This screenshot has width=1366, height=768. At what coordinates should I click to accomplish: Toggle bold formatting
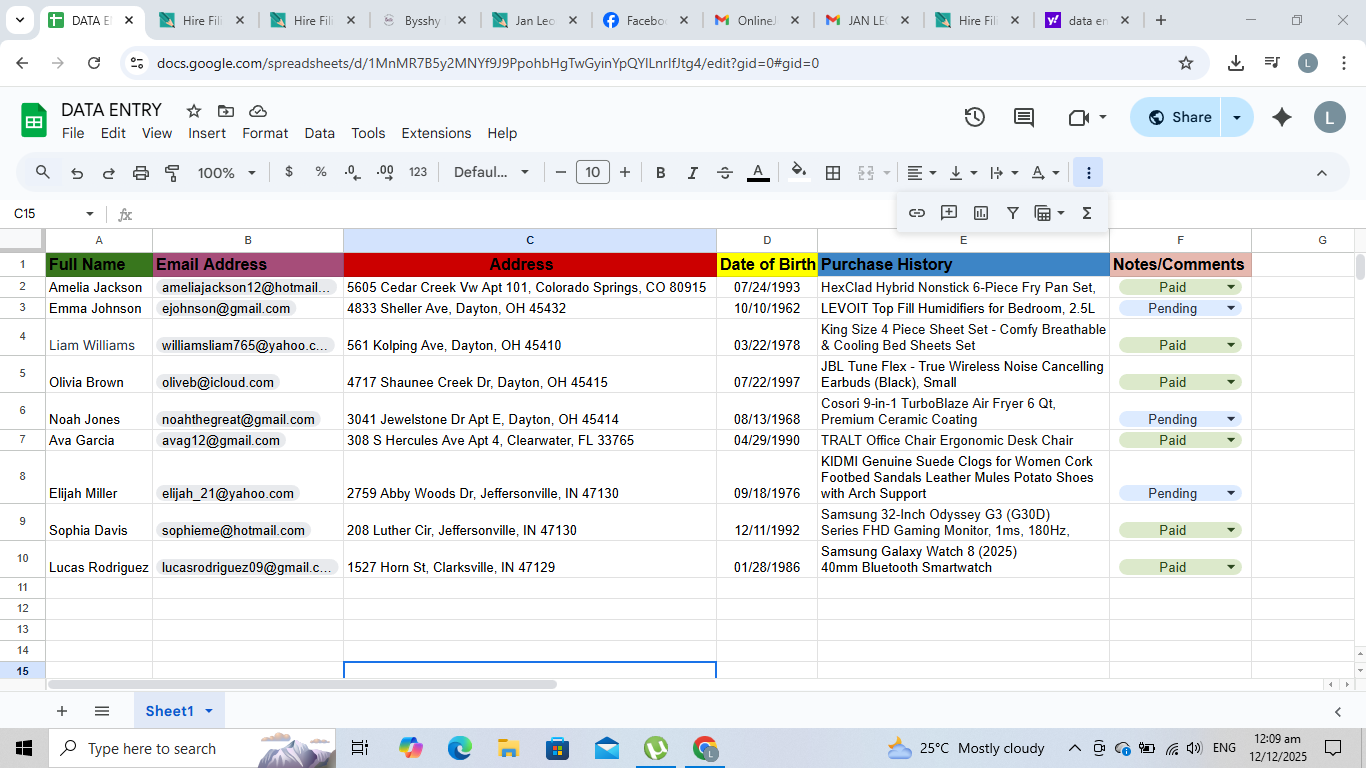(661, 173)
